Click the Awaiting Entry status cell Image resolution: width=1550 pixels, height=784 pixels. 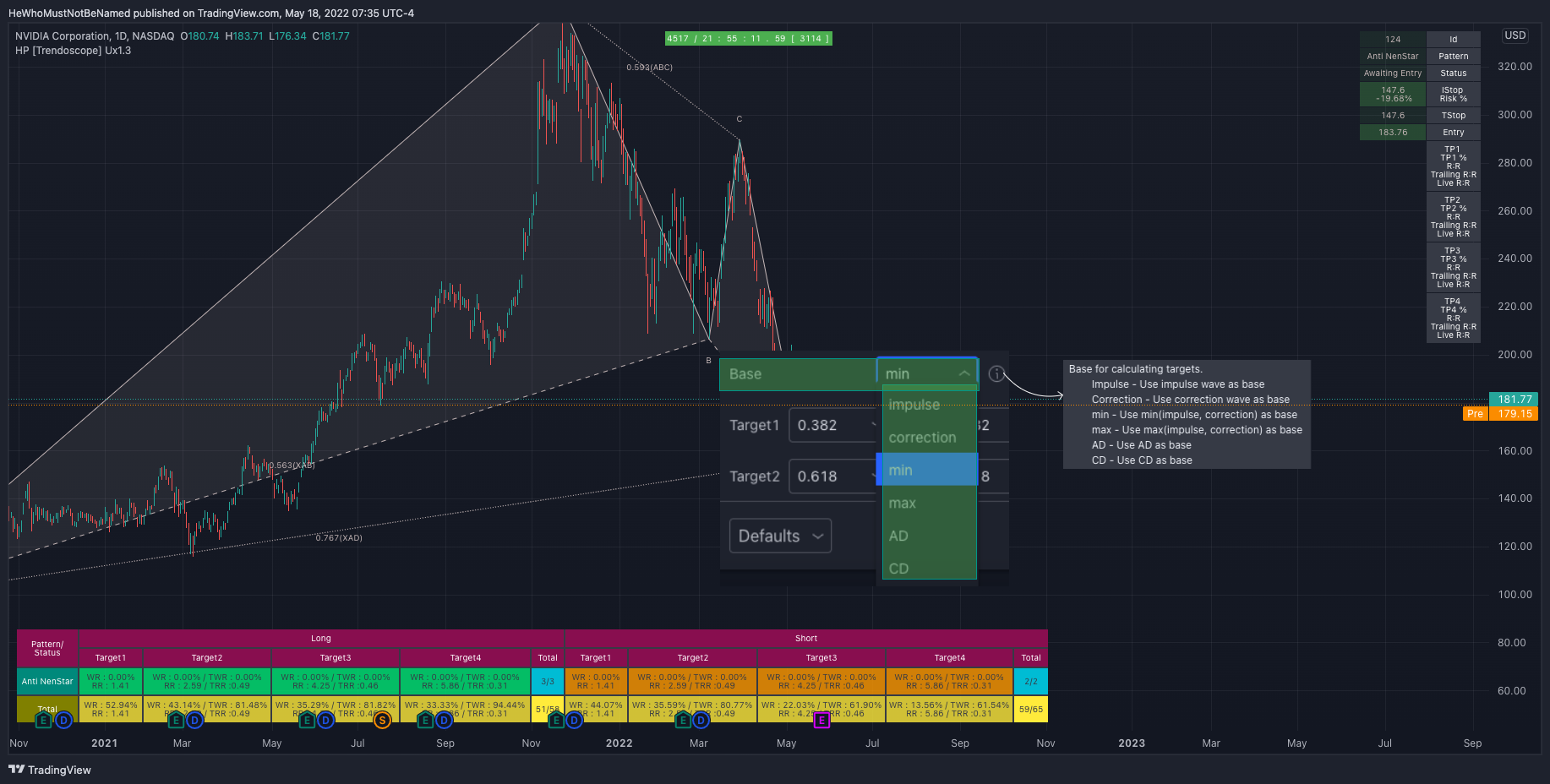tap(1393, 73)
